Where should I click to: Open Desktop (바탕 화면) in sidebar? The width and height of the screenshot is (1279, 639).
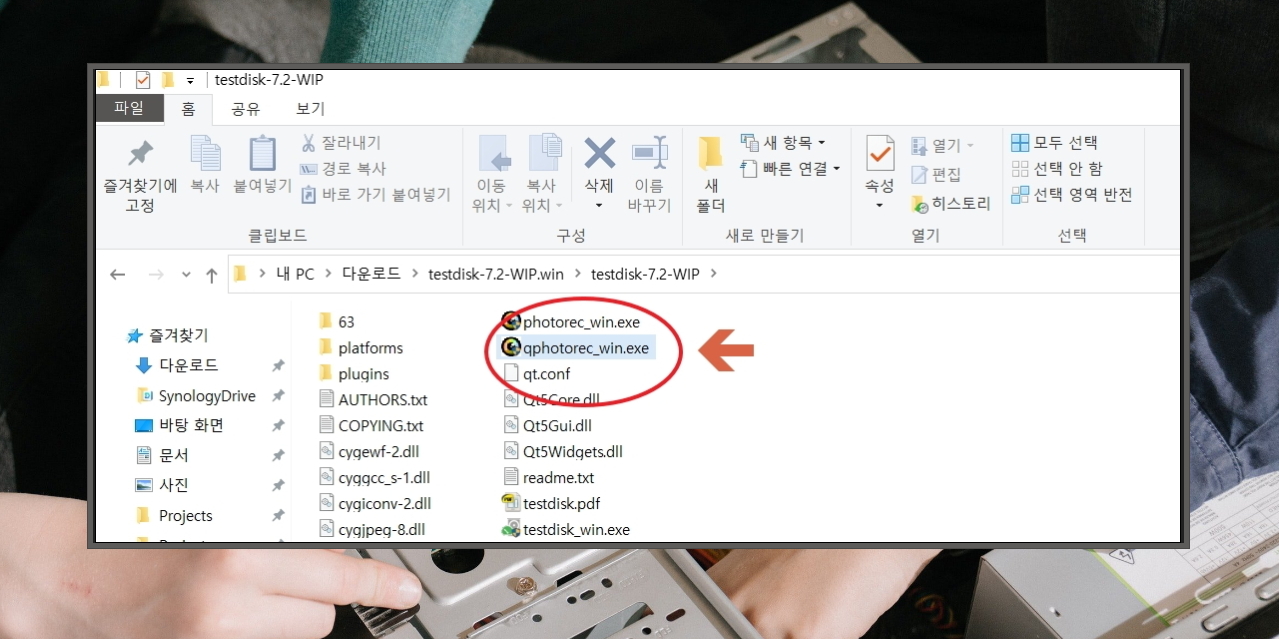[179, 425]
